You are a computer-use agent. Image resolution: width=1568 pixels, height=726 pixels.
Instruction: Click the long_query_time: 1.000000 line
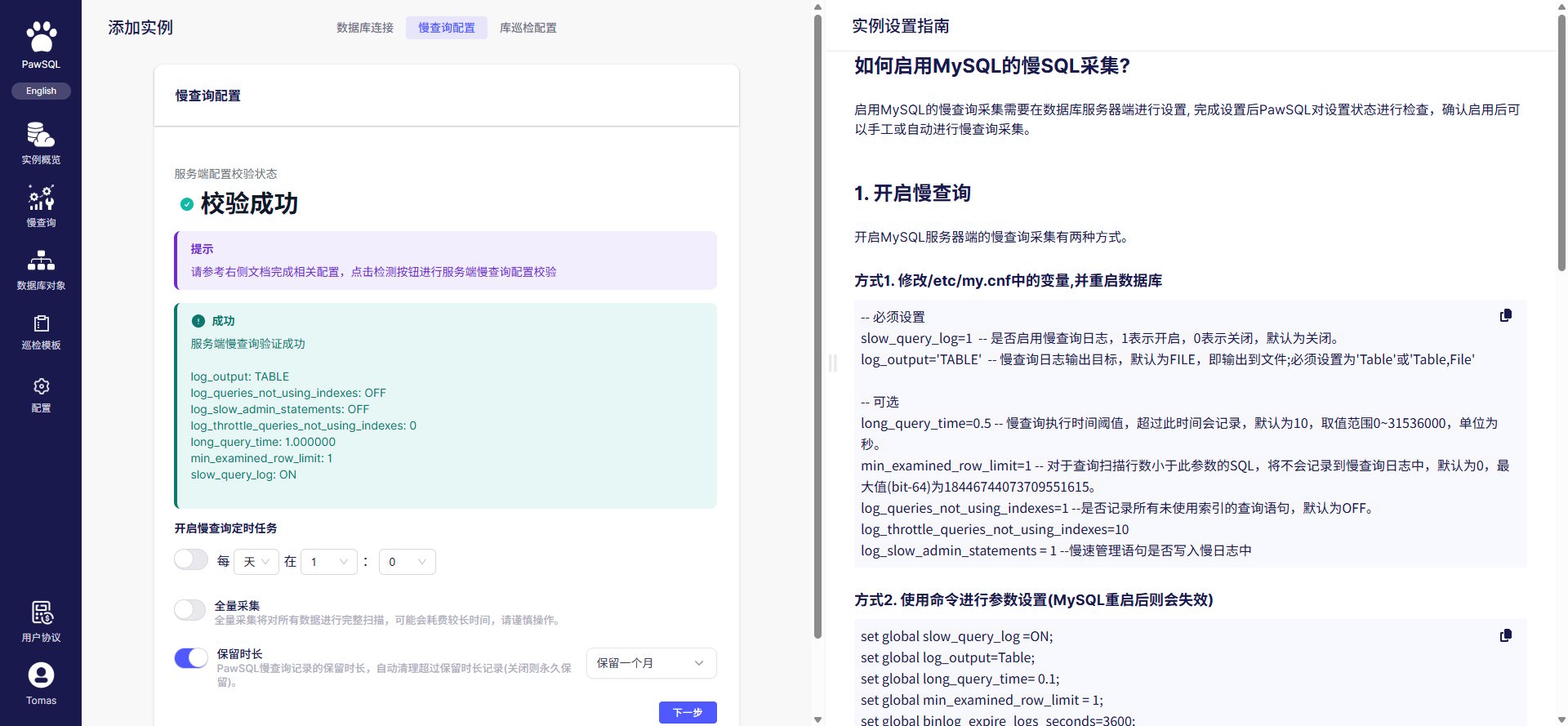click(x=263, y=442)
